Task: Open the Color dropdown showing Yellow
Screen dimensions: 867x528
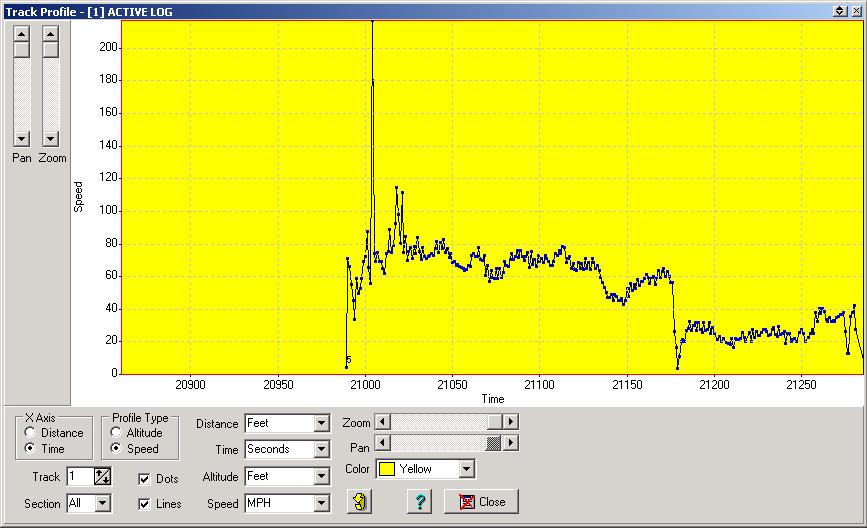Action: pos(466,469)
